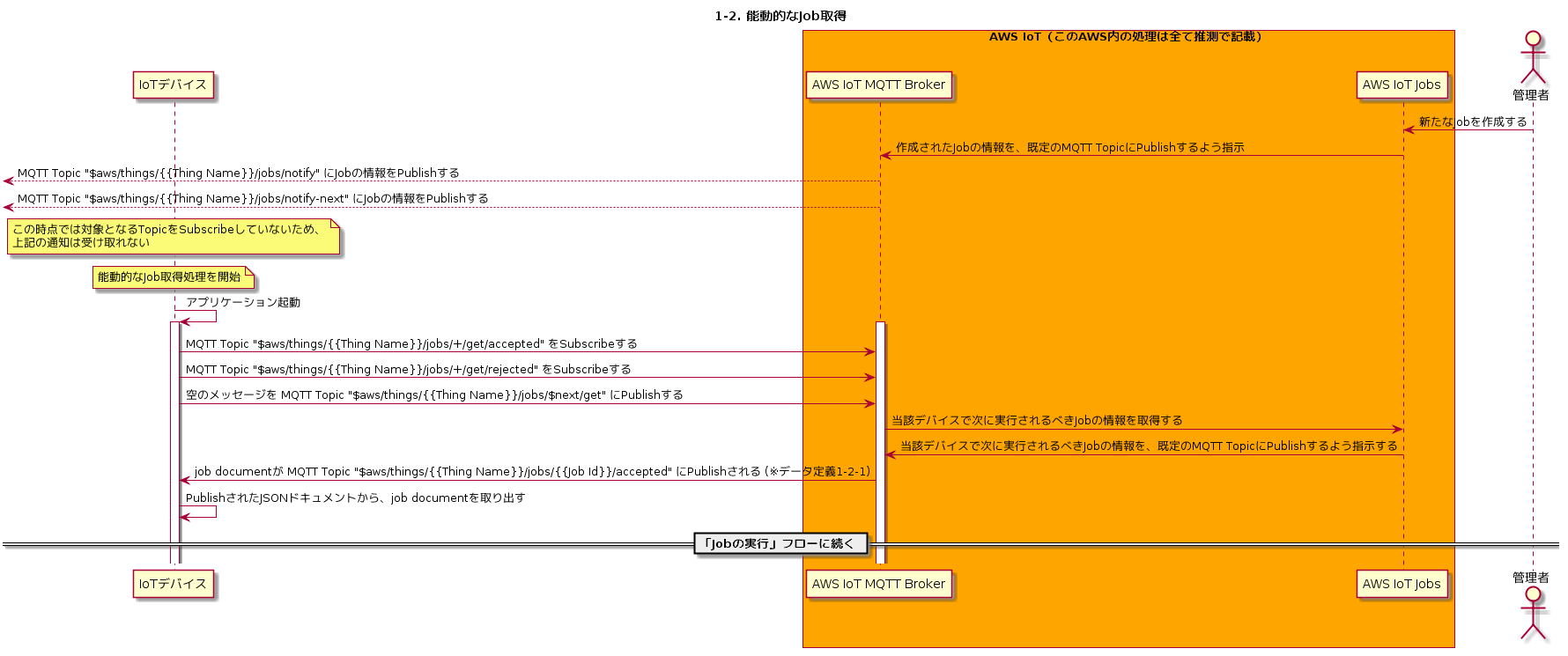Click the 管理者 actor figure above its label
Viewport: 1568px width, 656px height.
tap(1533, 58)
